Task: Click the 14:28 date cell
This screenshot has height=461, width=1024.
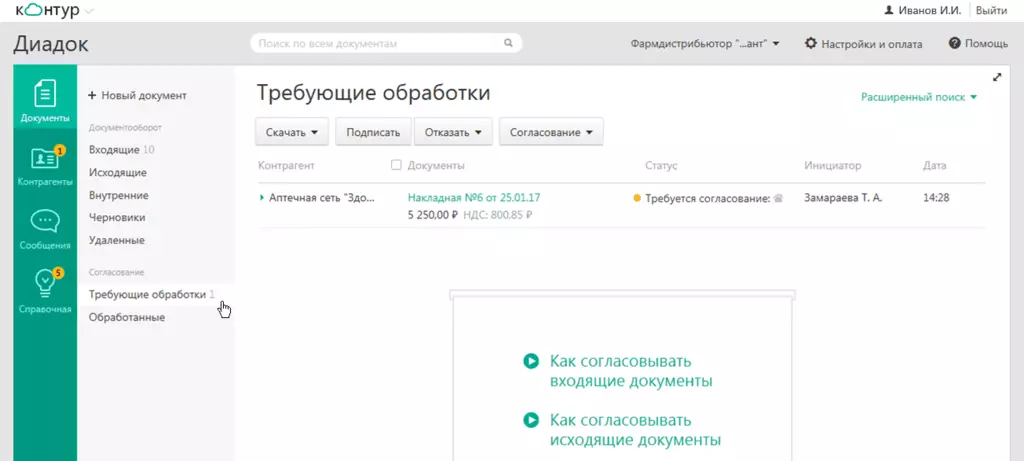Action: click(936, 197)
